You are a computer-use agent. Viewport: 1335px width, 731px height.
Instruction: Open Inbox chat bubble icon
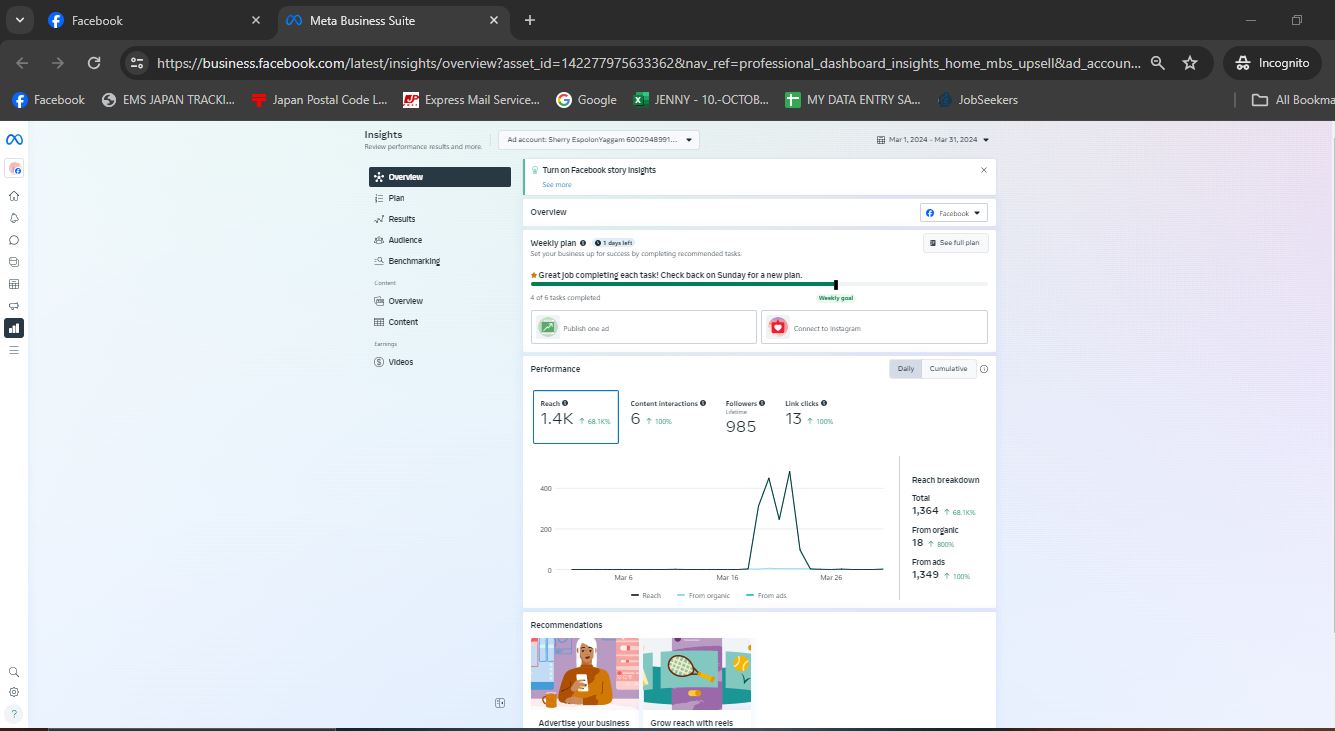point(14,240)
